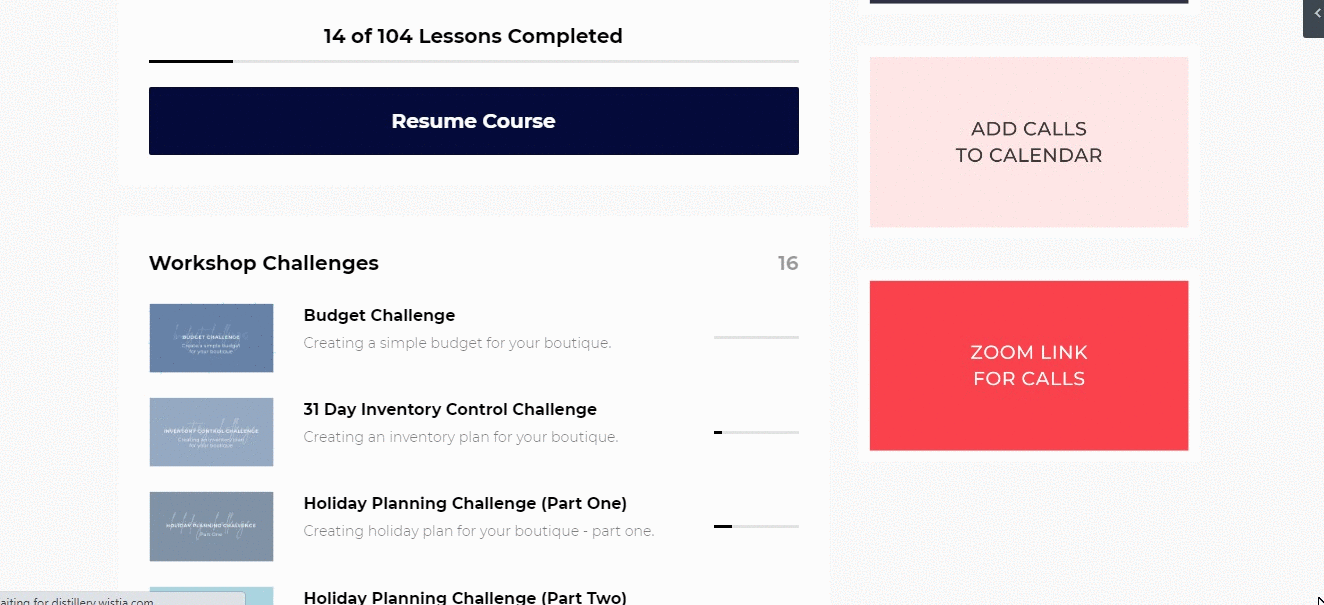Screen dimensions: 1324x605
Task: Click the Inventory Control Challenge progress bar
Action: [x=756, y=432]
